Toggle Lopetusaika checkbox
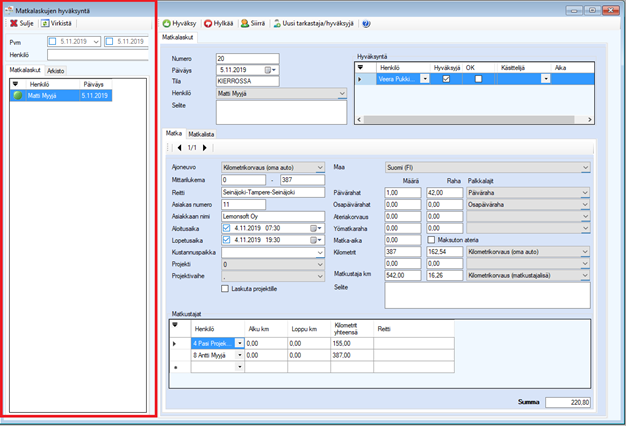Viewport: 626px width, 426px height. [226, 240]
